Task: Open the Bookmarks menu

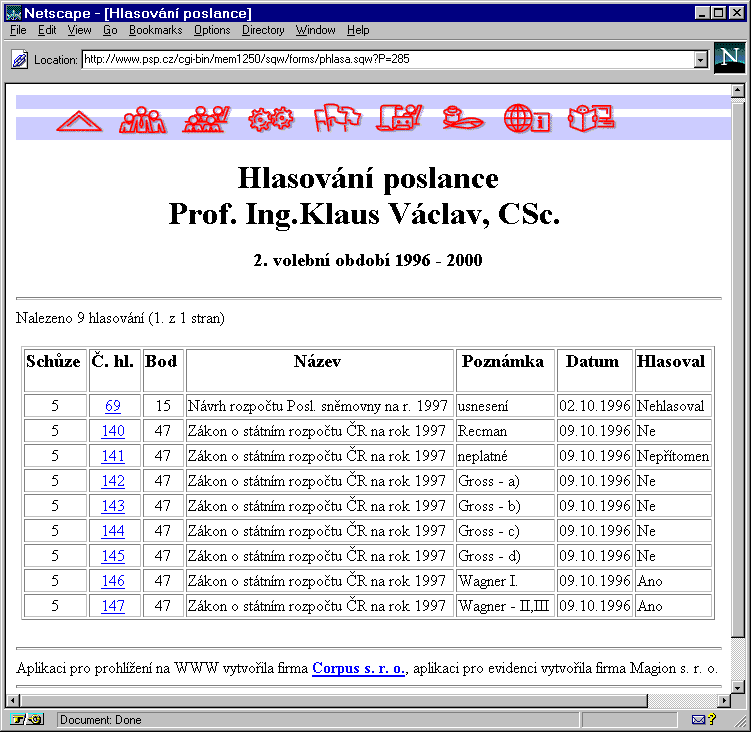Action: 156,30
